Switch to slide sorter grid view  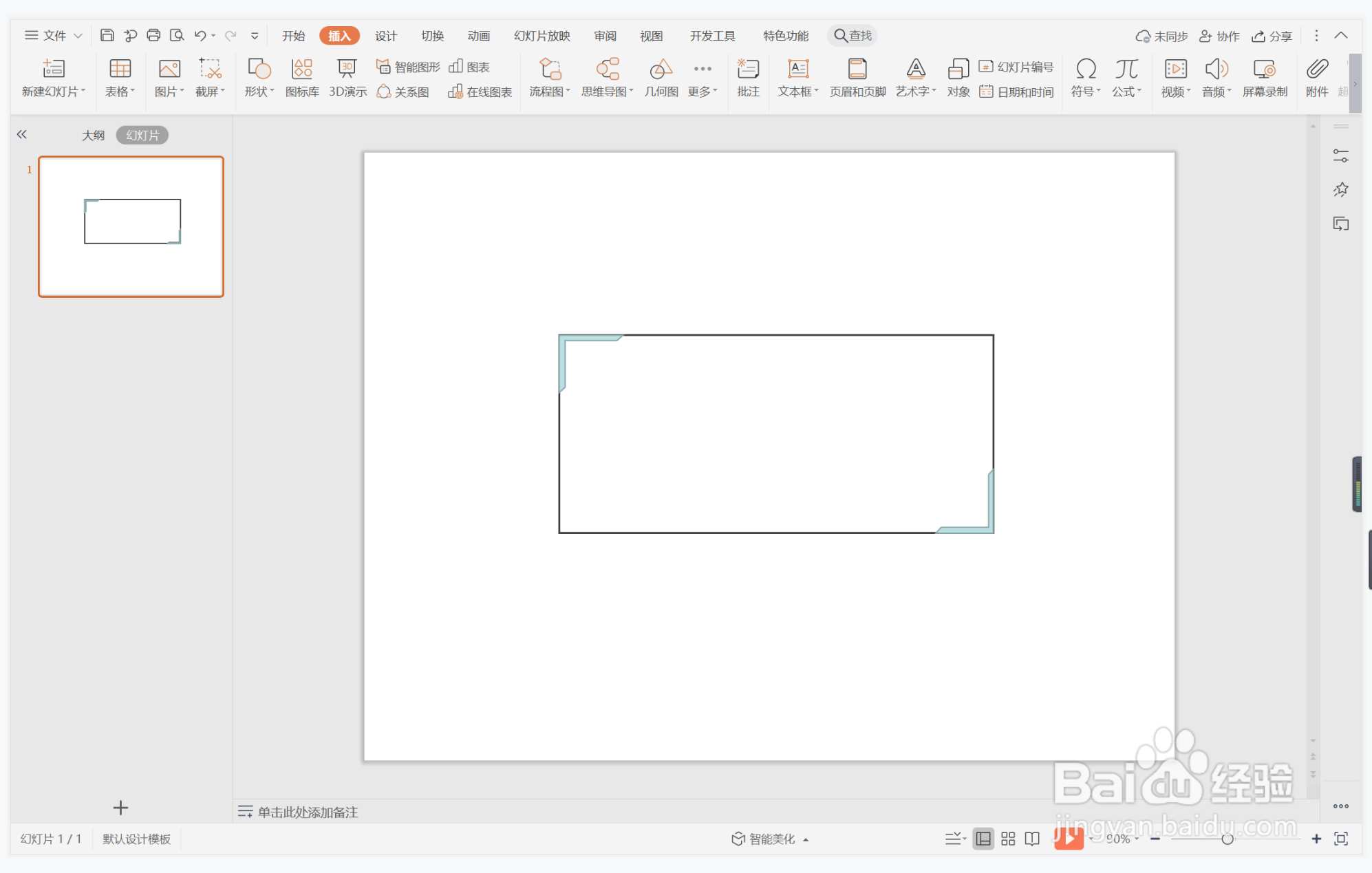(1008, 839)
